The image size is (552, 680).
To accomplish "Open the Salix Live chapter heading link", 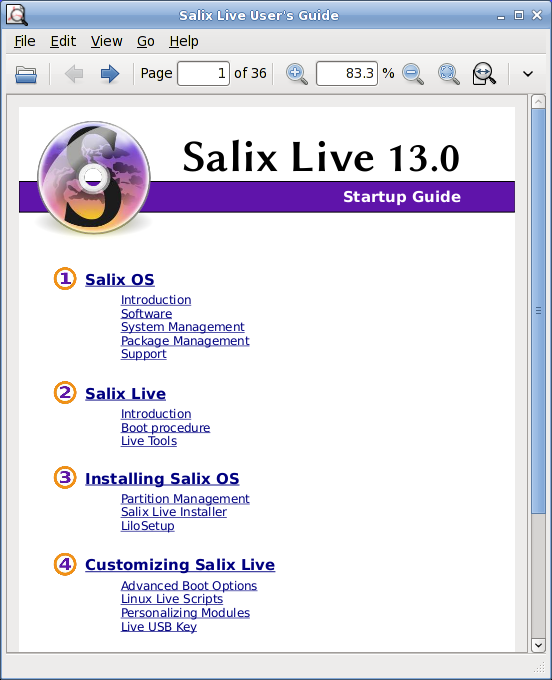I will (x=125, y=394).
